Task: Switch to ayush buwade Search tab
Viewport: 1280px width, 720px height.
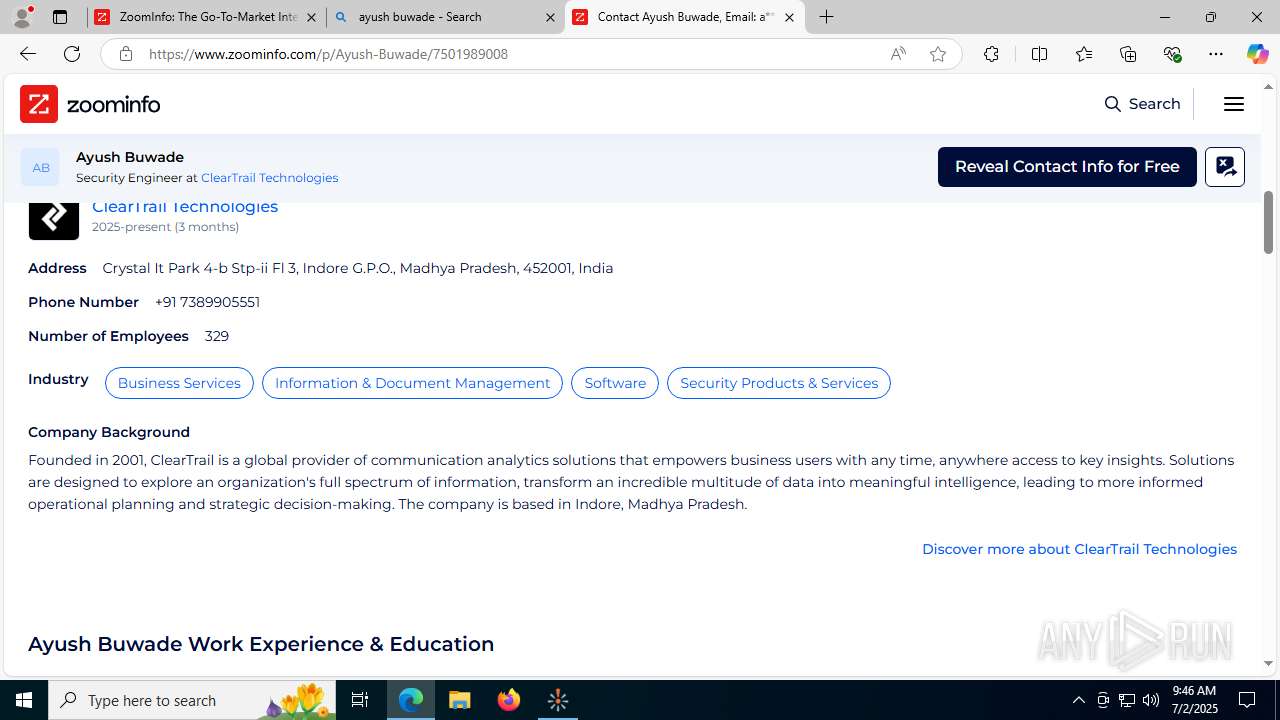Action: tap(445, 17)
